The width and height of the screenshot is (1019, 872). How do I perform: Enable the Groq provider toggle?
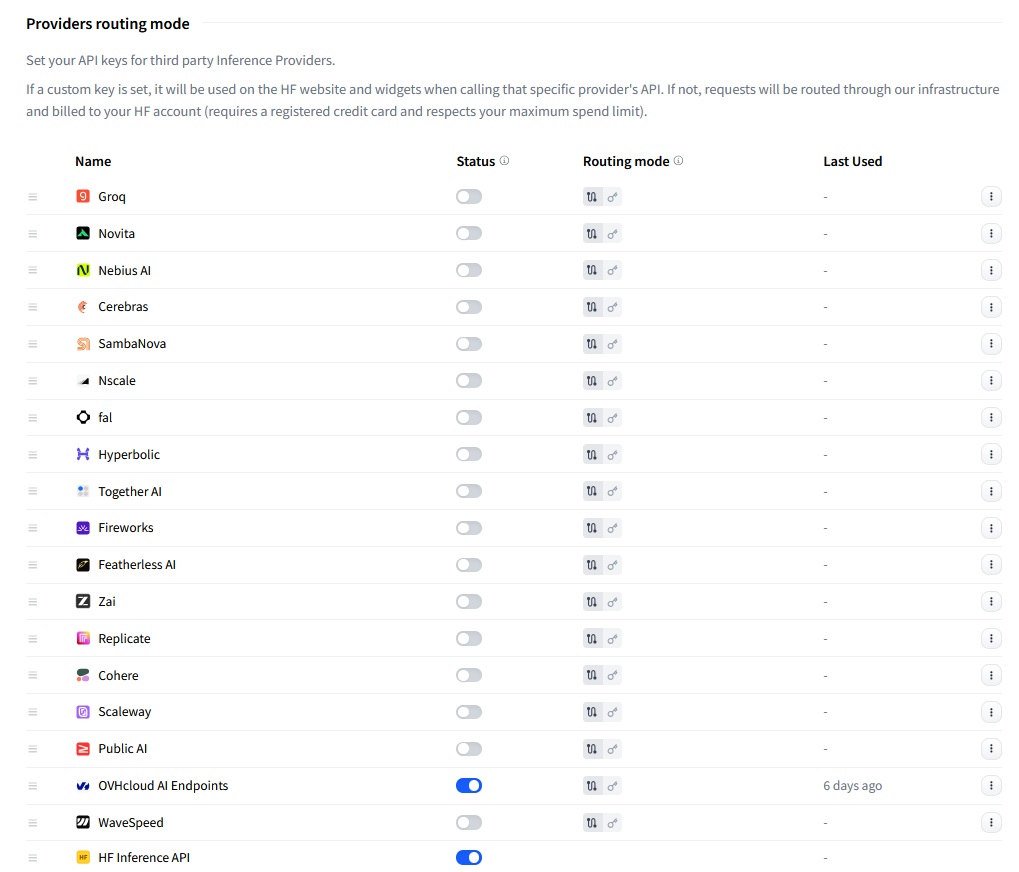(x=468, y=197)
